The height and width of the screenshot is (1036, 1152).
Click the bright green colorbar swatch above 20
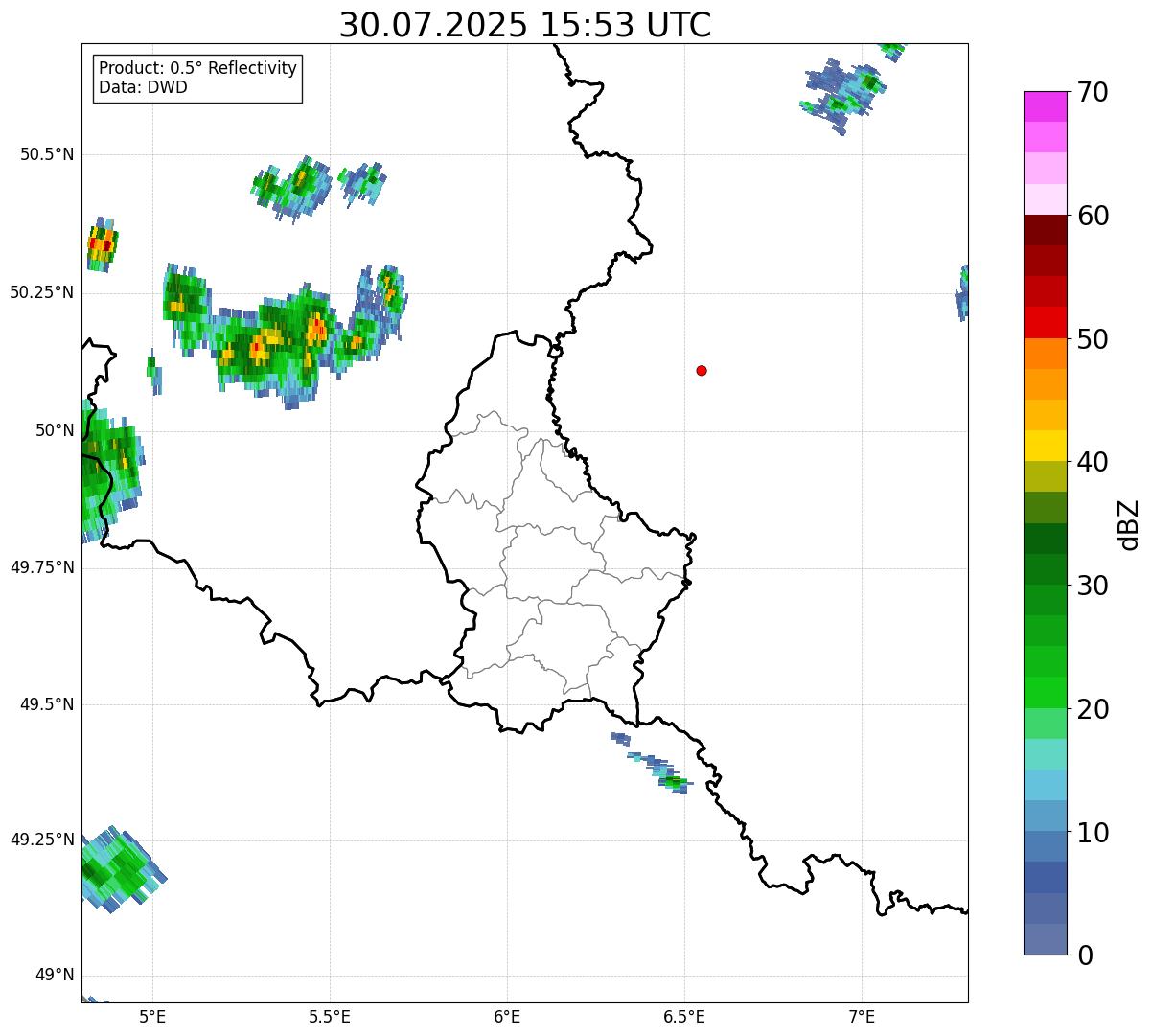[x=1045, y=693]
